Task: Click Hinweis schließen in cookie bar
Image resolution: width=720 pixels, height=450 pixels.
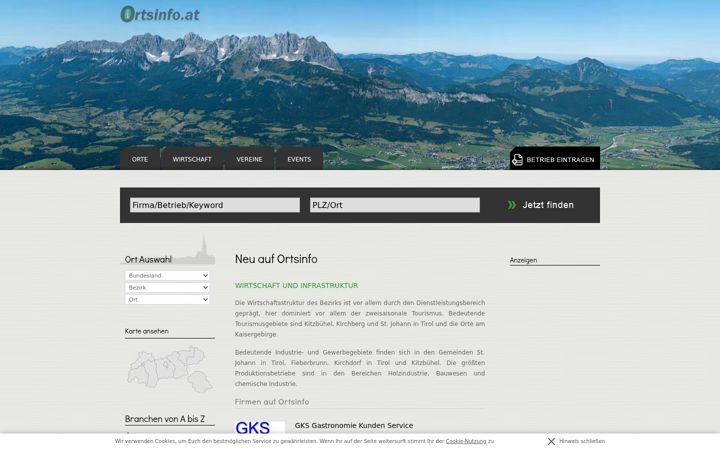Action: coord(582,441)
